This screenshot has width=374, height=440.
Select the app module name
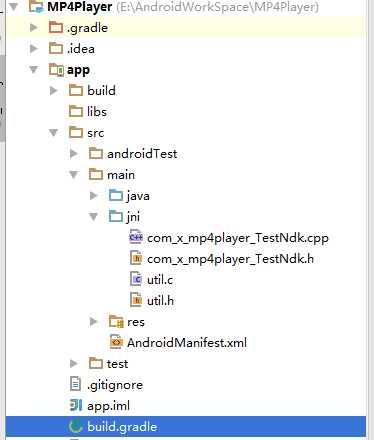click(x=78, y=70)
